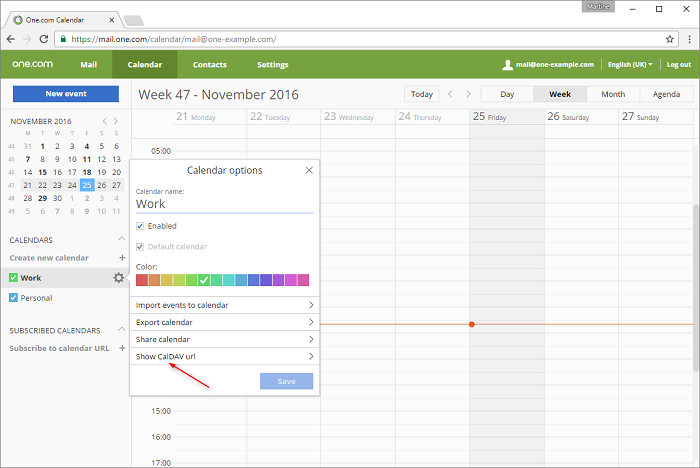
Task: Switch to the Month view tab
Action: [613, 94]
